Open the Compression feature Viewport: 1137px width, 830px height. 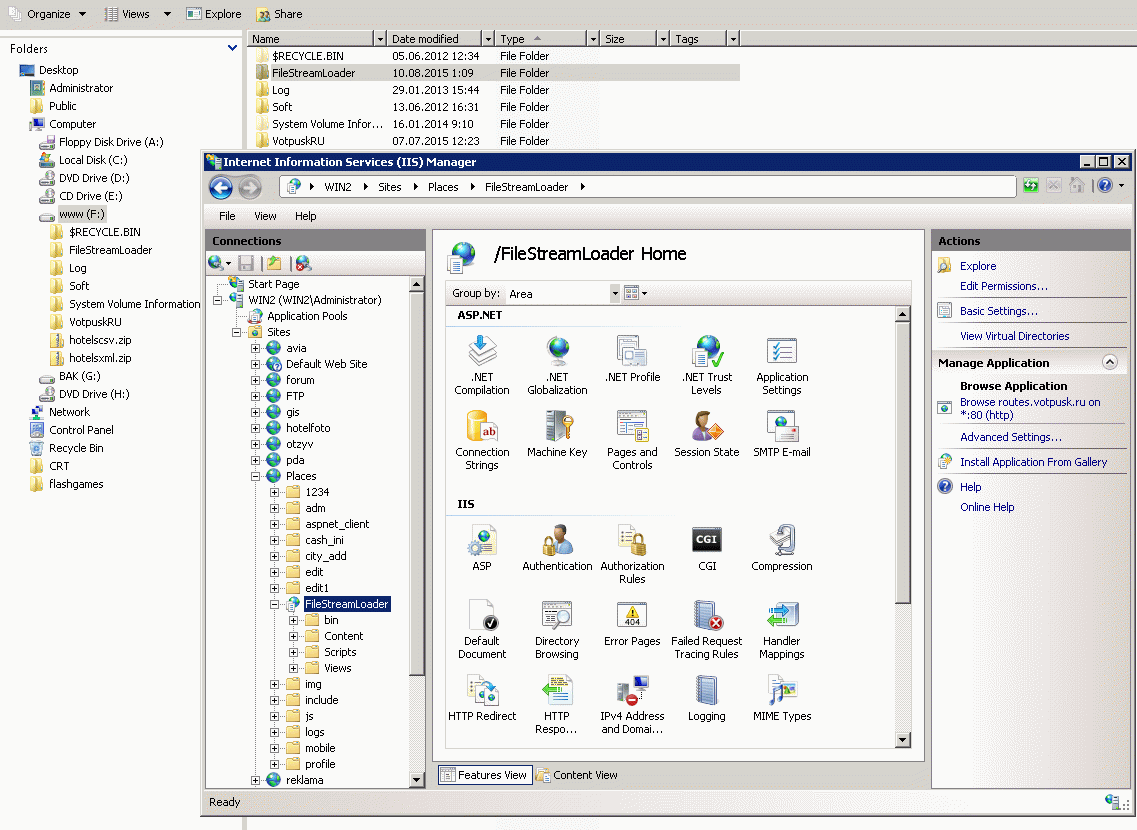(x=782, y=548)
